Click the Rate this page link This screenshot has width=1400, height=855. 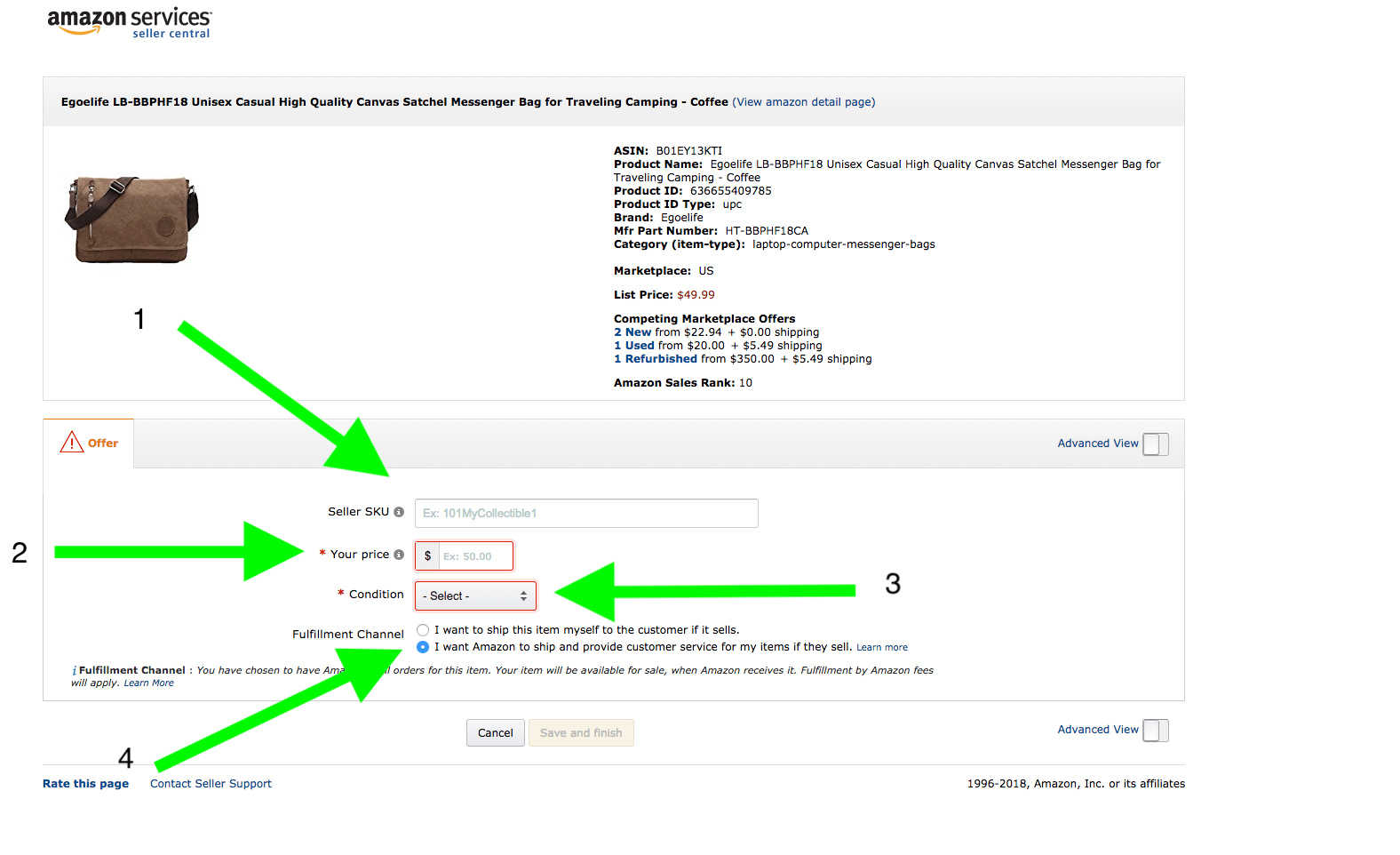(x=85, y=784)
